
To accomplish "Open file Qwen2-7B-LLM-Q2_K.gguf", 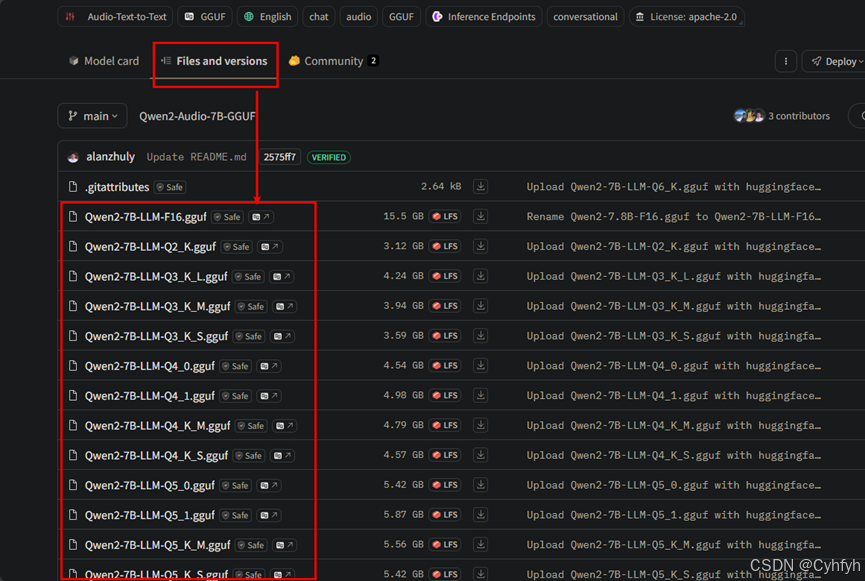I will tap(150, 247).
